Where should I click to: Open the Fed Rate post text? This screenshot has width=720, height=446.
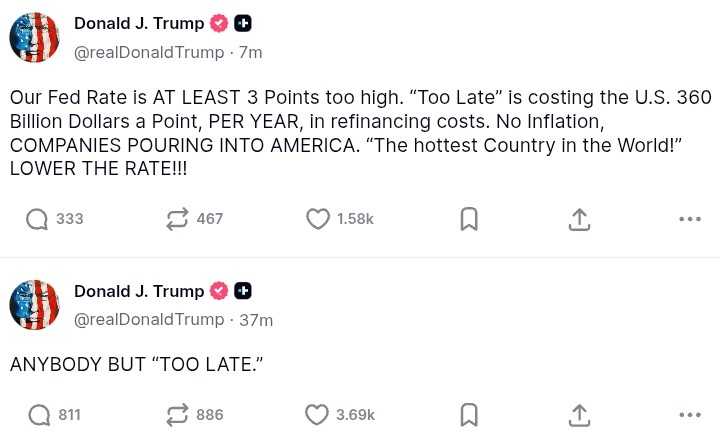coord(360,133)
